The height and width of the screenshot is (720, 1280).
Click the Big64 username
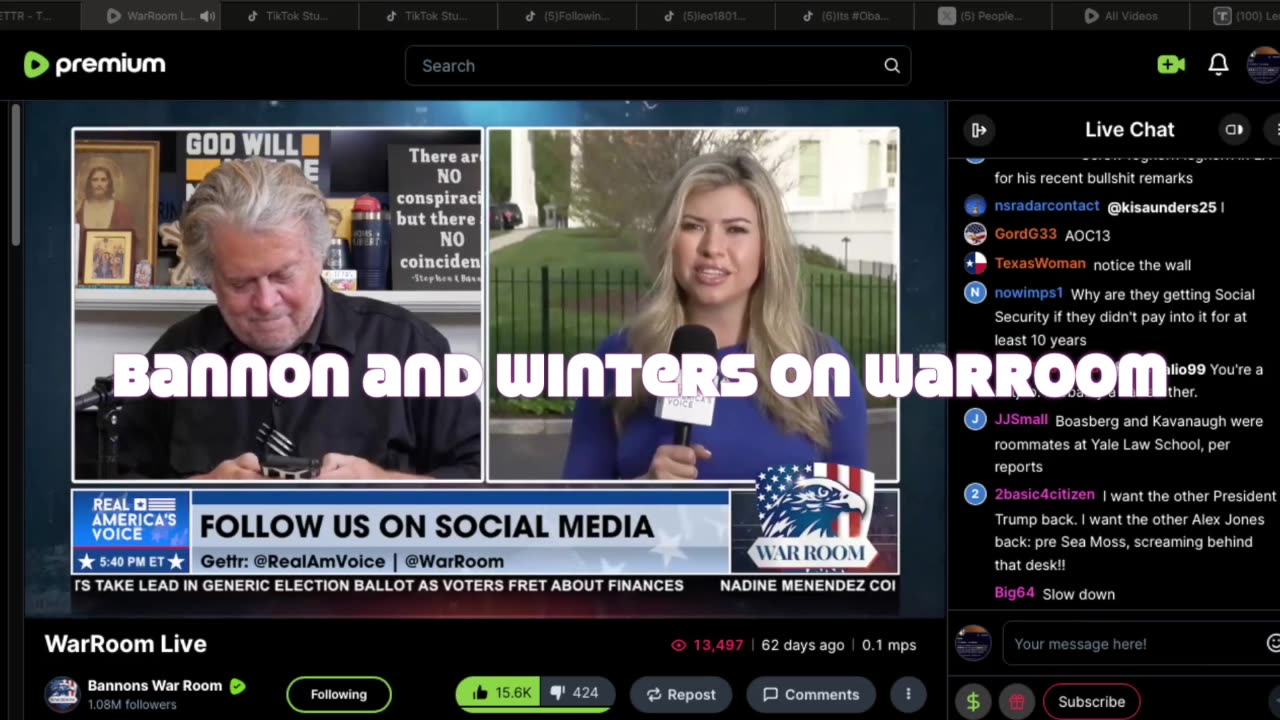point(1014,593)
